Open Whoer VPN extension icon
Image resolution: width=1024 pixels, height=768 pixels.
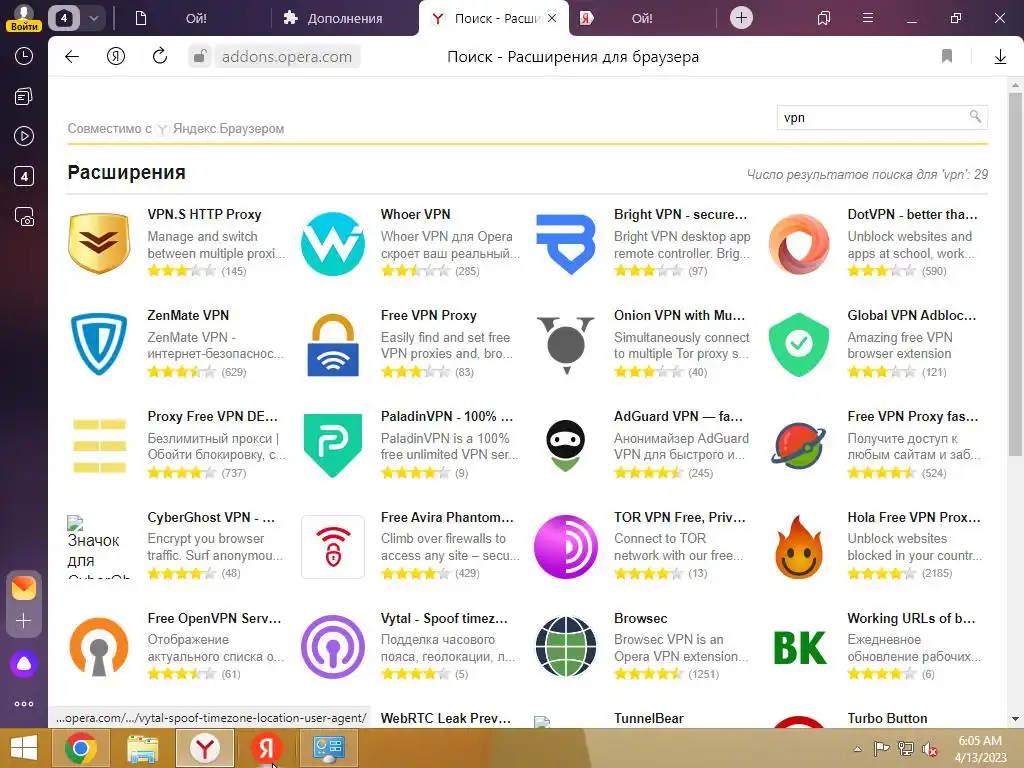click(x=333, y=243)
